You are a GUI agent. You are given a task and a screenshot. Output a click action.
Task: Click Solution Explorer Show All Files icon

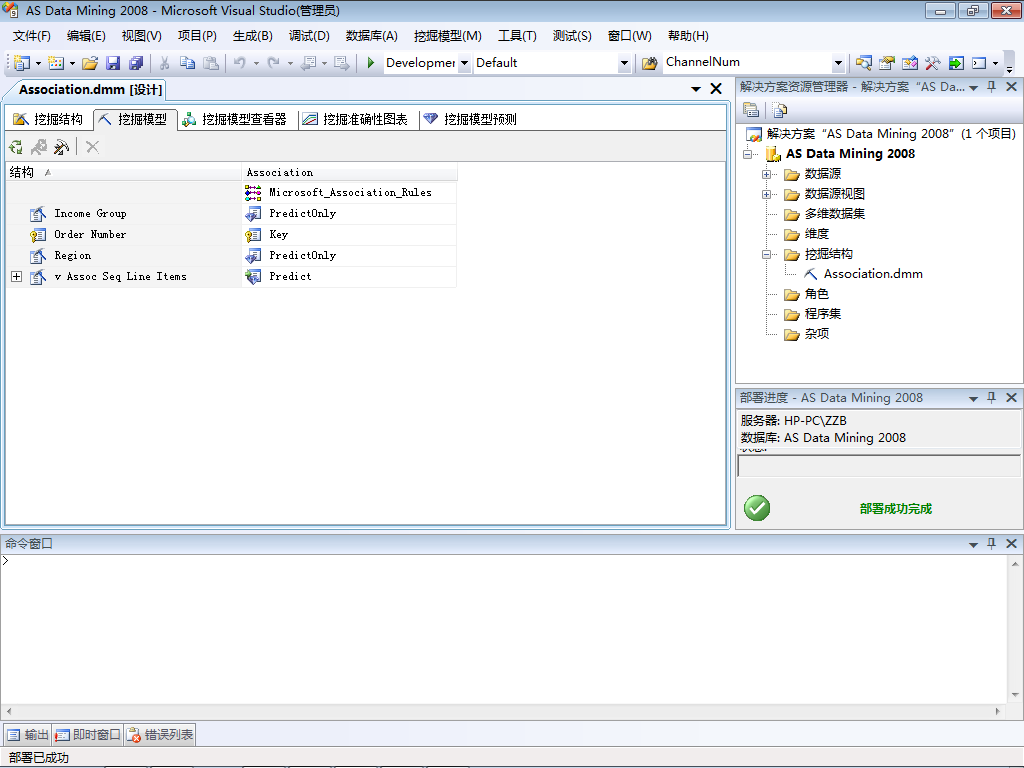(779, 110)
